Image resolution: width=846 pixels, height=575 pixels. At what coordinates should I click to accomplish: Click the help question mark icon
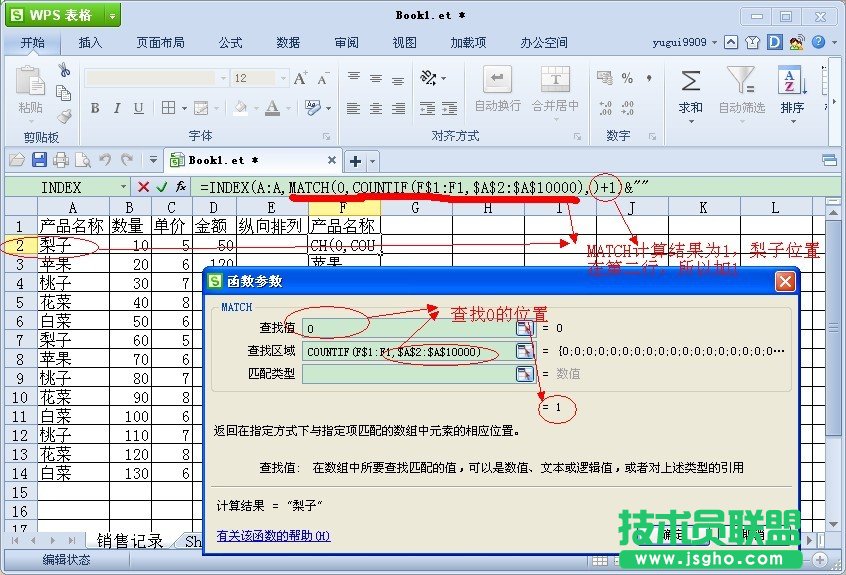pyautogui.click(x=818, y=42)
